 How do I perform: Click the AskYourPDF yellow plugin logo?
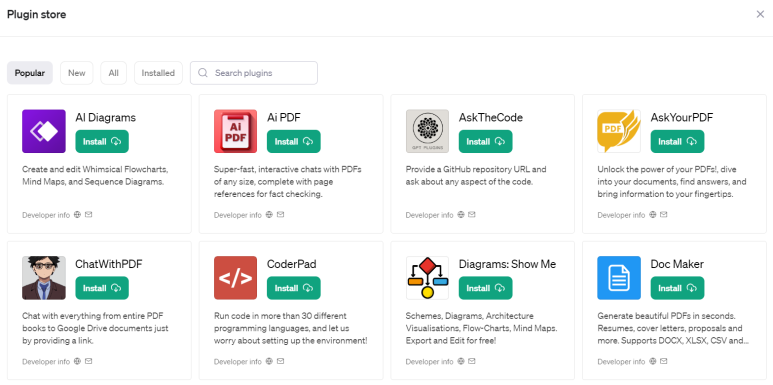(x=619, y=131)
